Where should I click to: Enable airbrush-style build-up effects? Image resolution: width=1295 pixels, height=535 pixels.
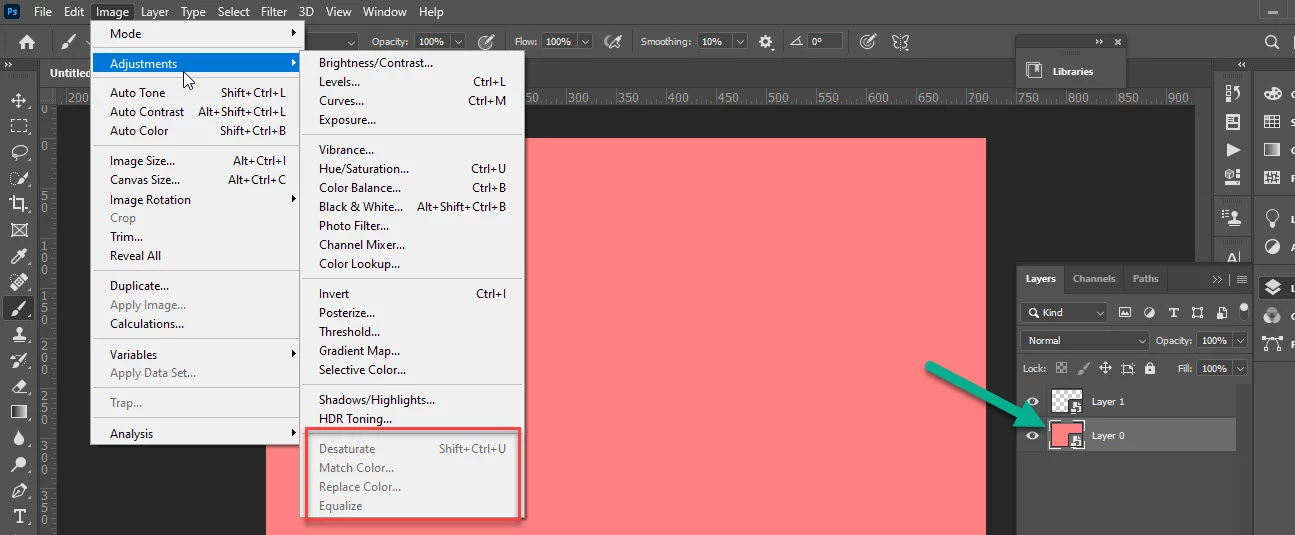(x=614, y=42)
